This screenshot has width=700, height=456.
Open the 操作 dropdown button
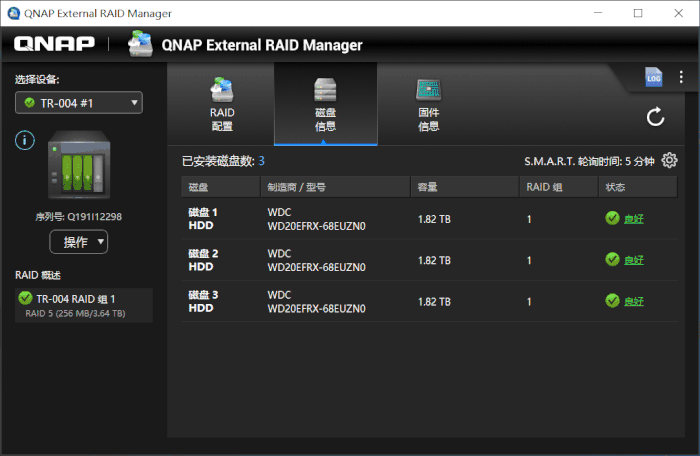[x=79, y=242]
